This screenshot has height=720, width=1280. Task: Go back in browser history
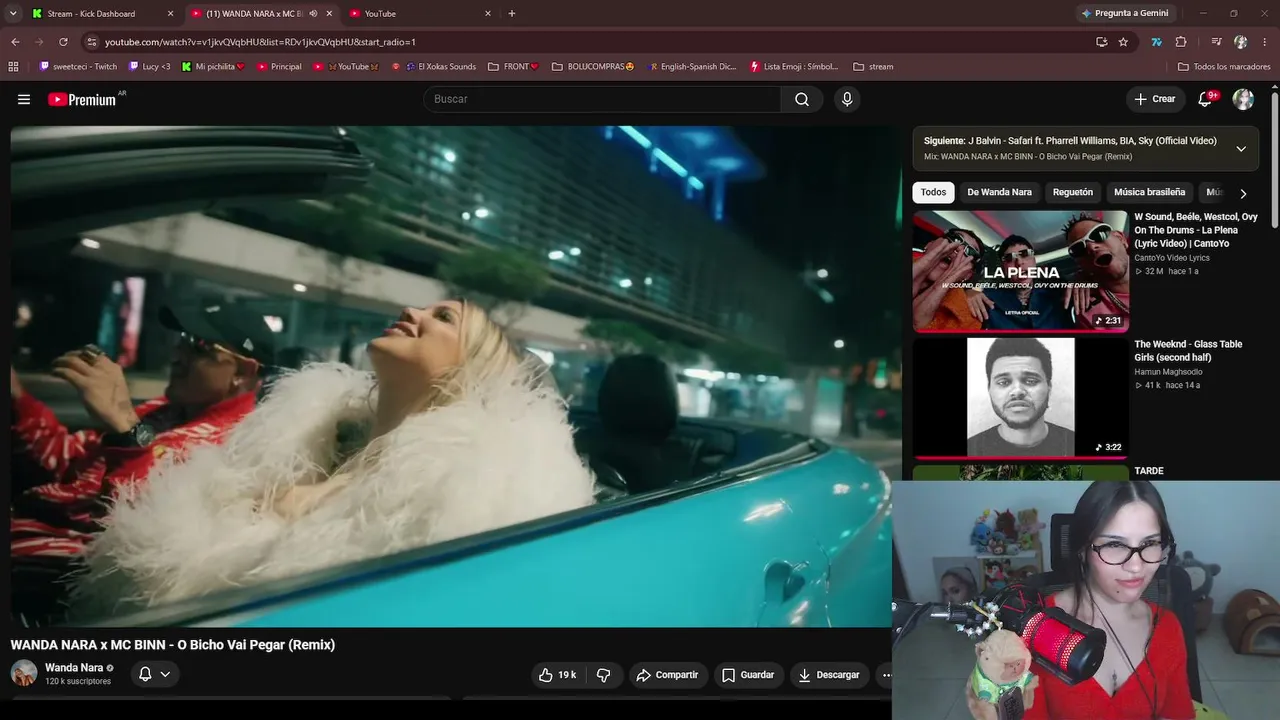pyautogui.click(x=15, y=42)
